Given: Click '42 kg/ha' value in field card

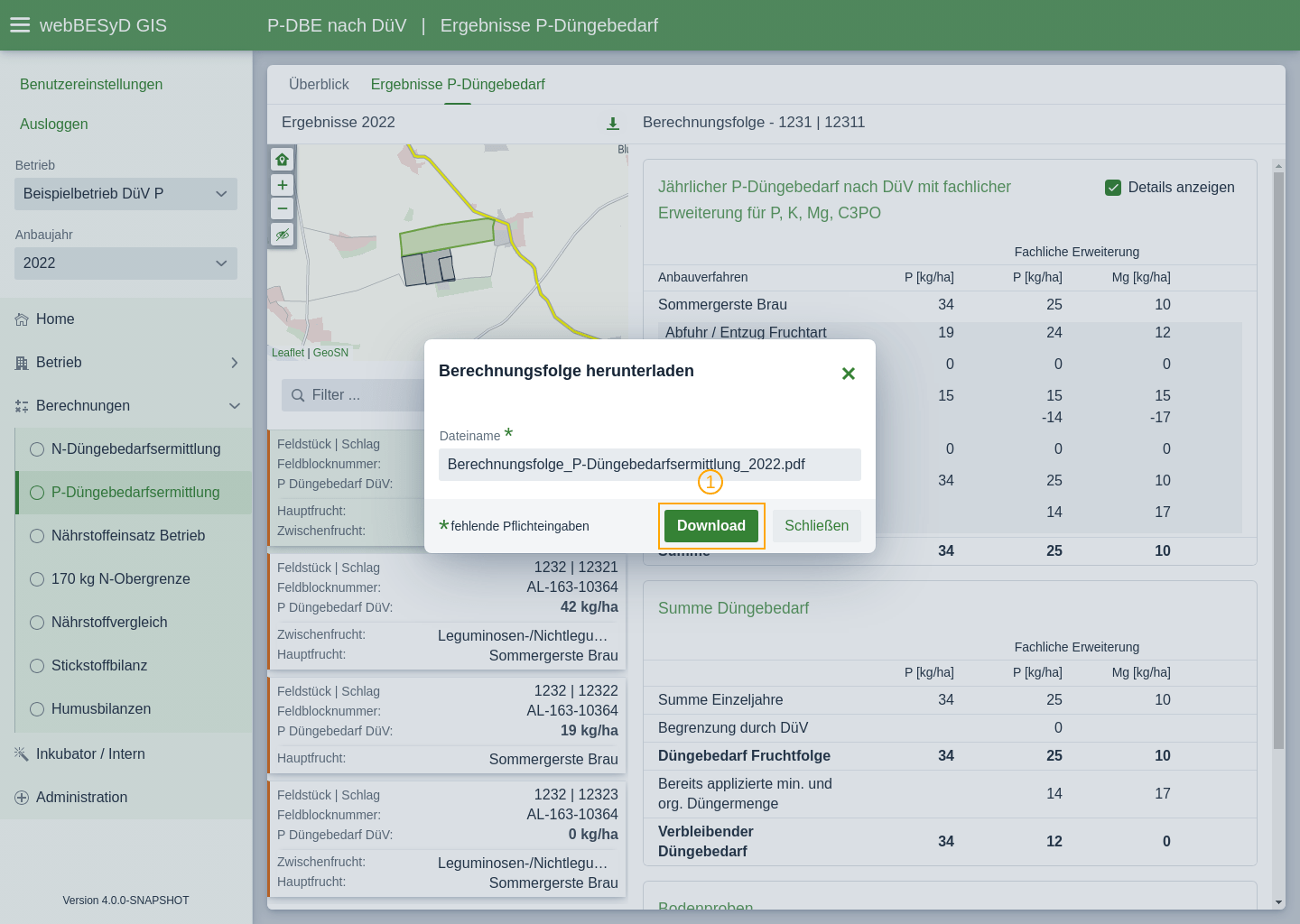Looking at the screenshot, I should [x=590, y=607].
